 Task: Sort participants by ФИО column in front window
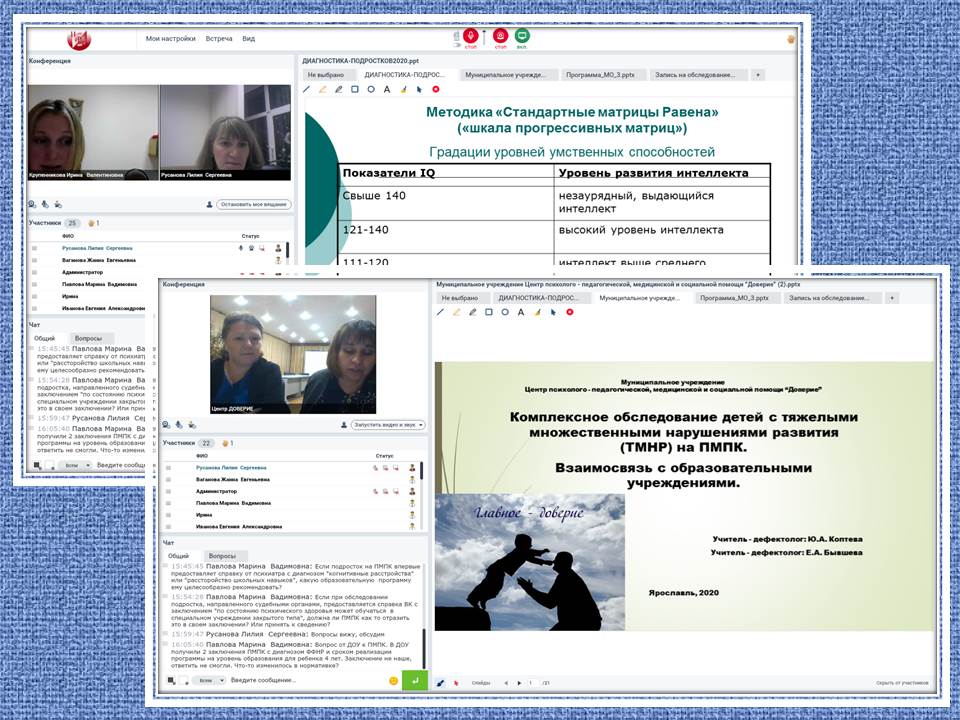pos(202,456)
